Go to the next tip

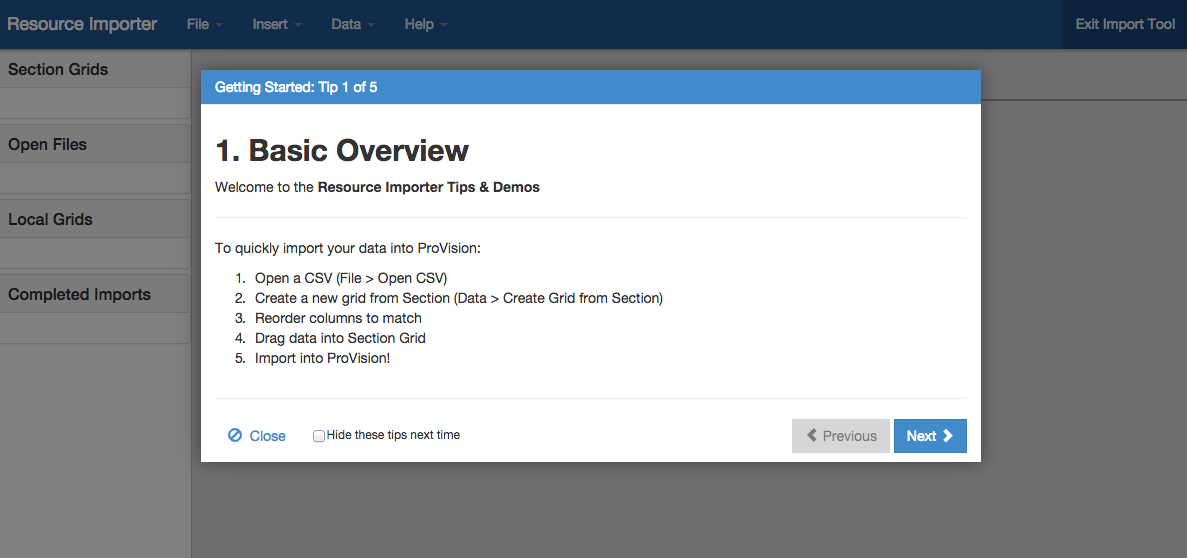929,436
